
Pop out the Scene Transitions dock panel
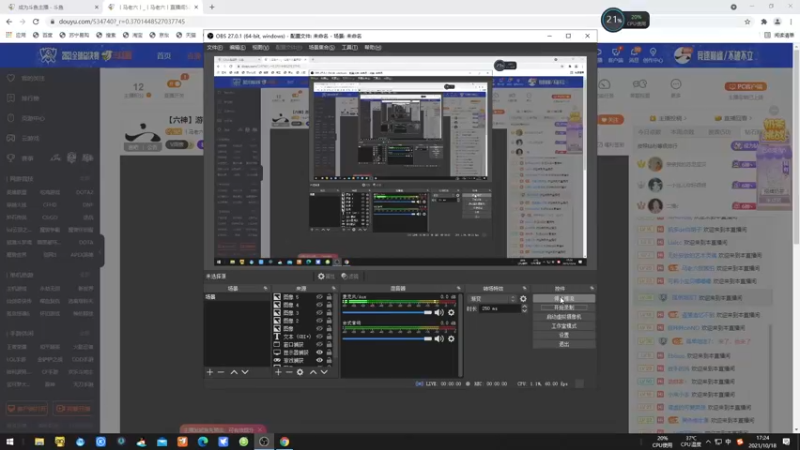click(x=524, y=288)
